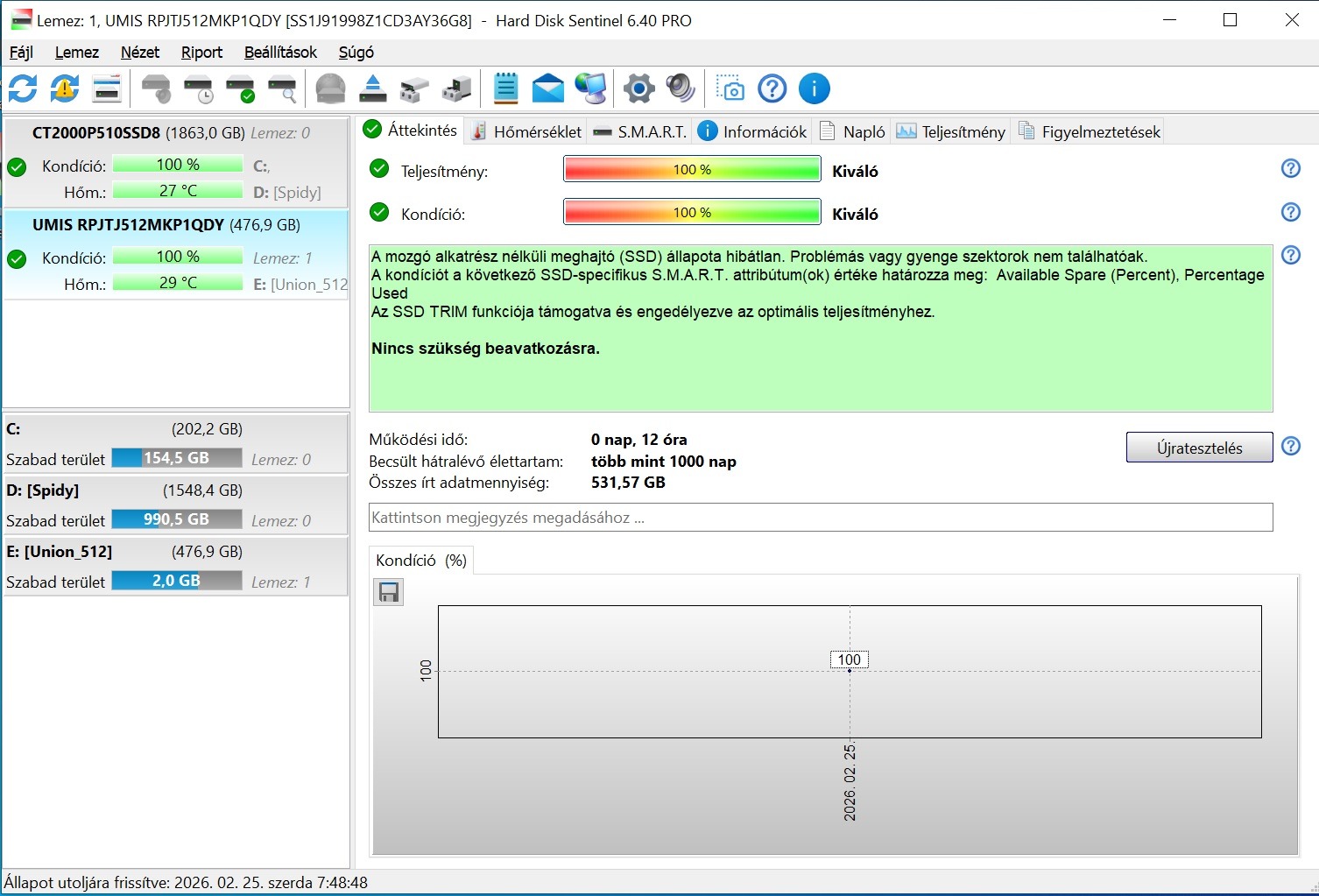Switch to the S.M.A.R.T. tab
Viewport: 1319px width, 896px height.
[639, 131]
